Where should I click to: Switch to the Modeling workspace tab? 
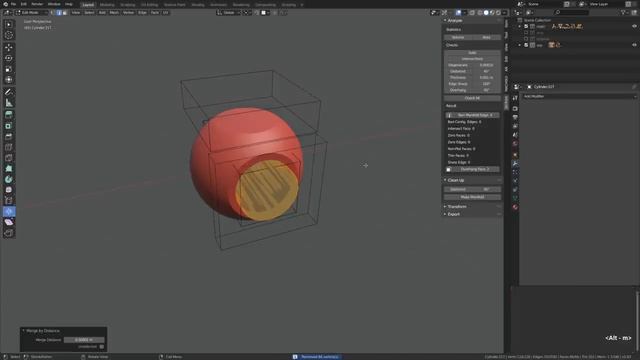[x=107, y=4]
